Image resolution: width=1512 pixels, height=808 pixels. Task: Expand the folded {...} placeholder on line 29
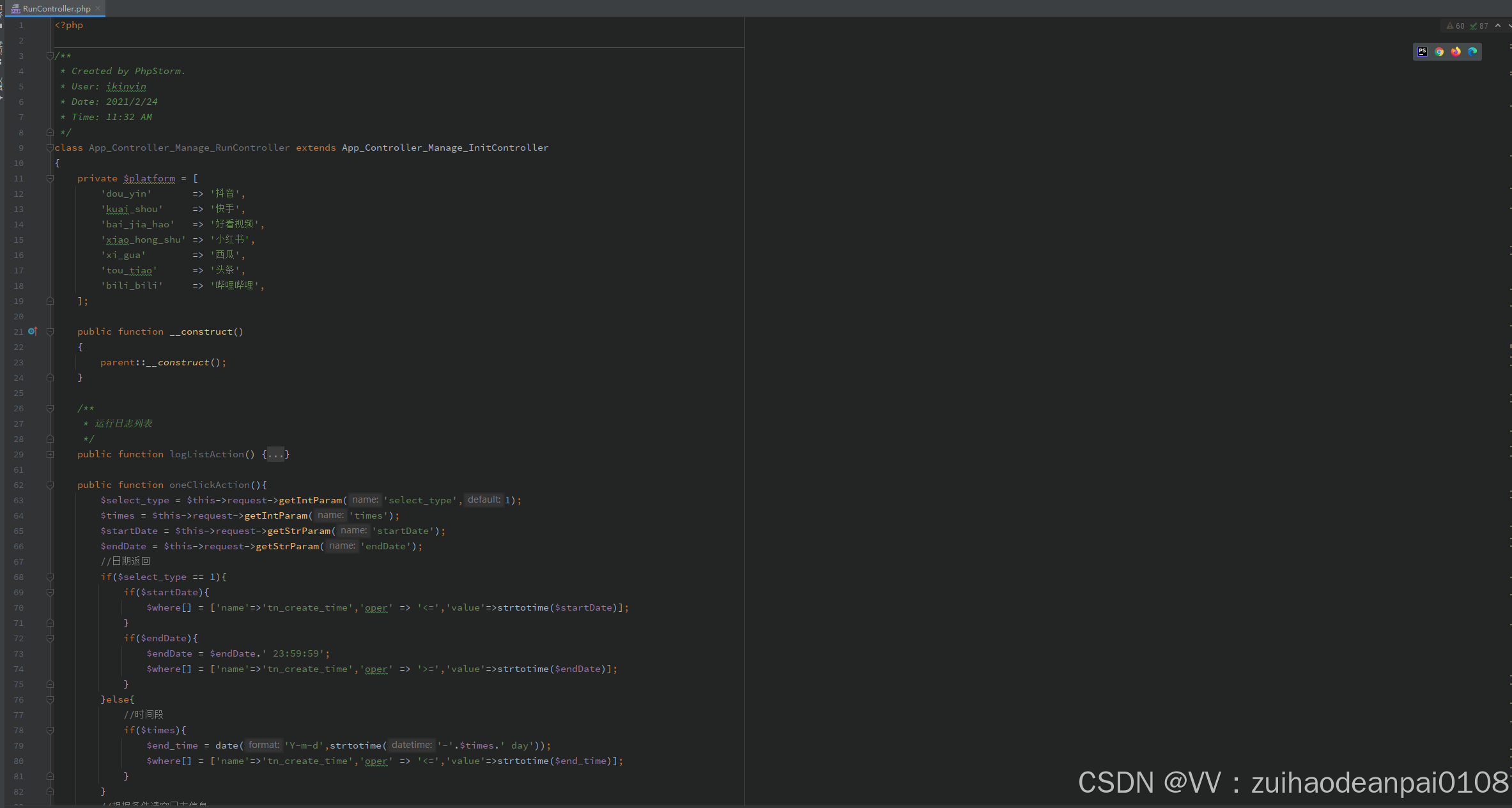point(275,454)
